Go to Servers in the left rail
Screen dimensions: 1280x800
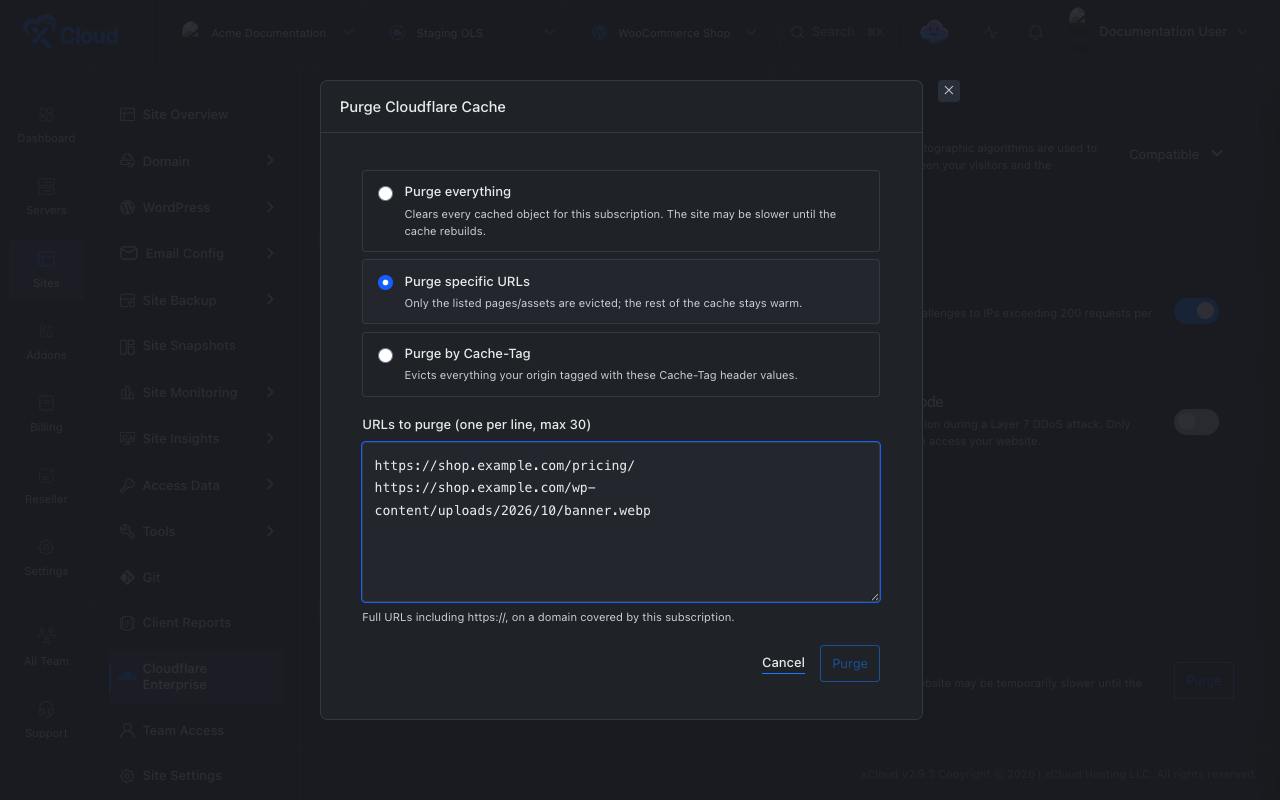pos(46,198)
